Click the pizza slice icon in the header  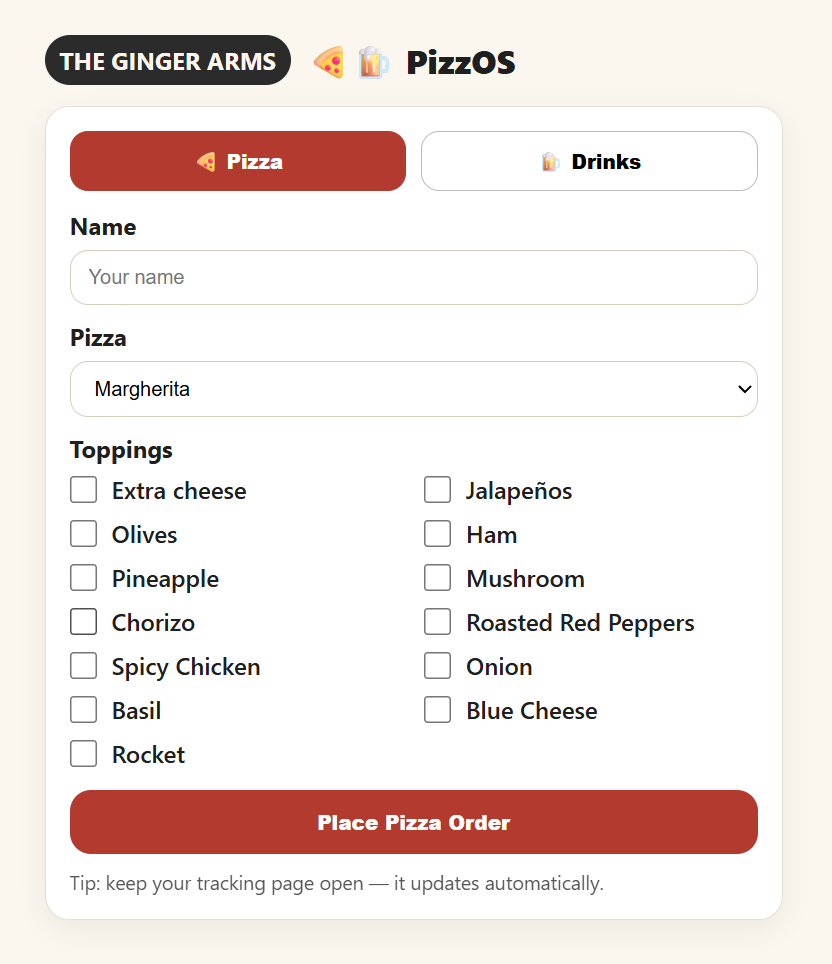[x=328, y=62]
